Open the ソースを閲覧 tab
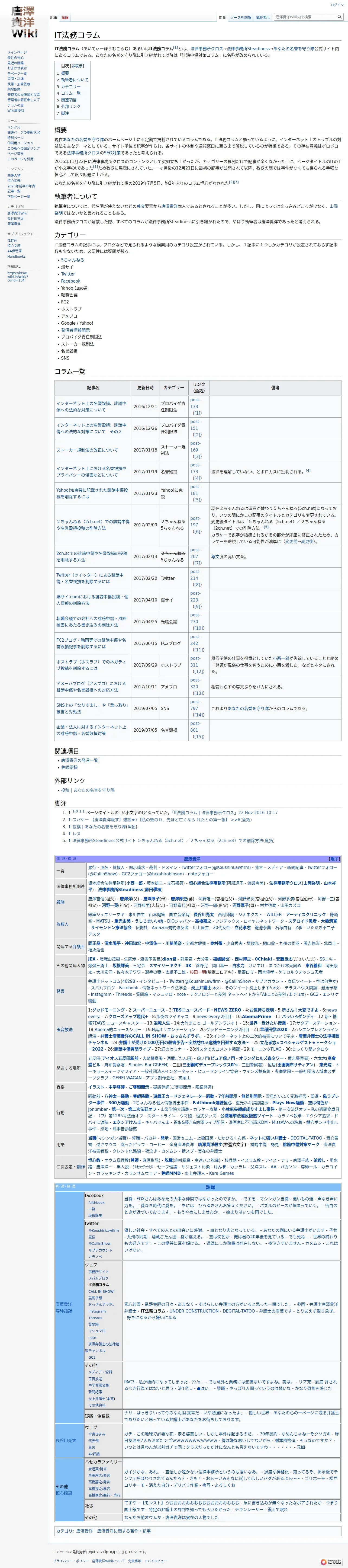This screenshot has height=1568, width=348. 240,18
